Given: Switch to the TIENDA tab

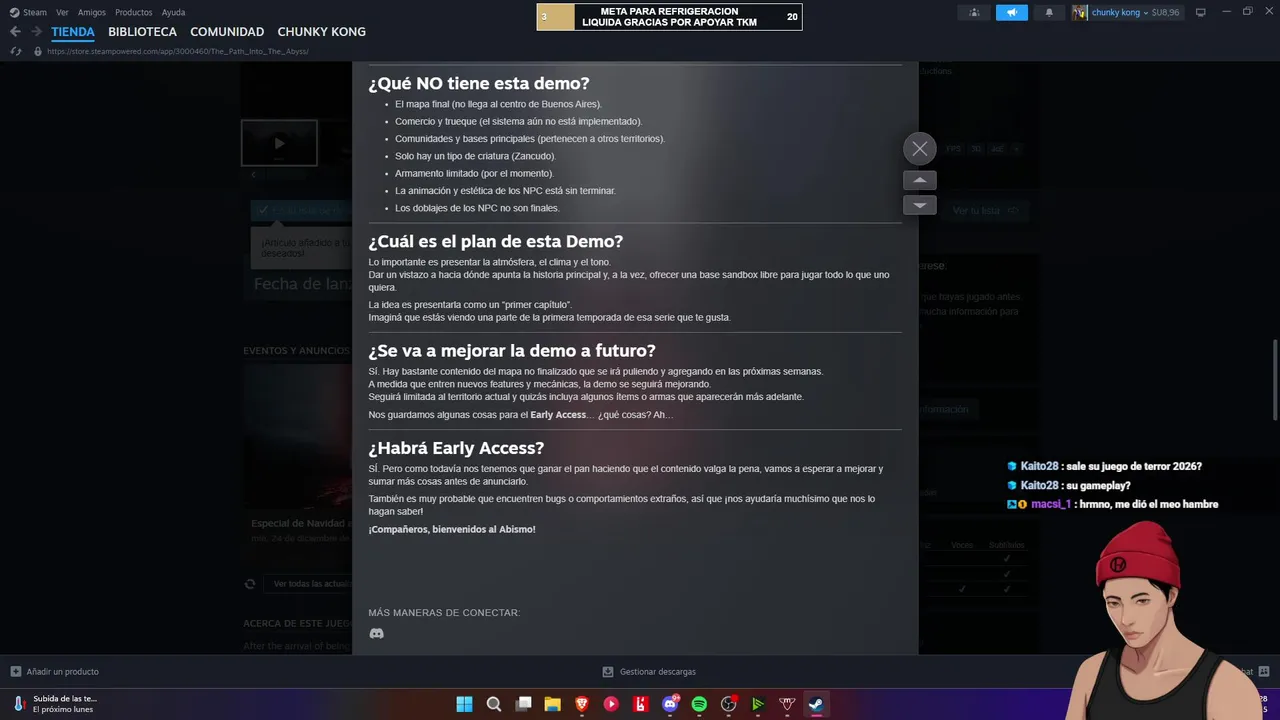Looking at the screenshot, I should tap(73, 32).
